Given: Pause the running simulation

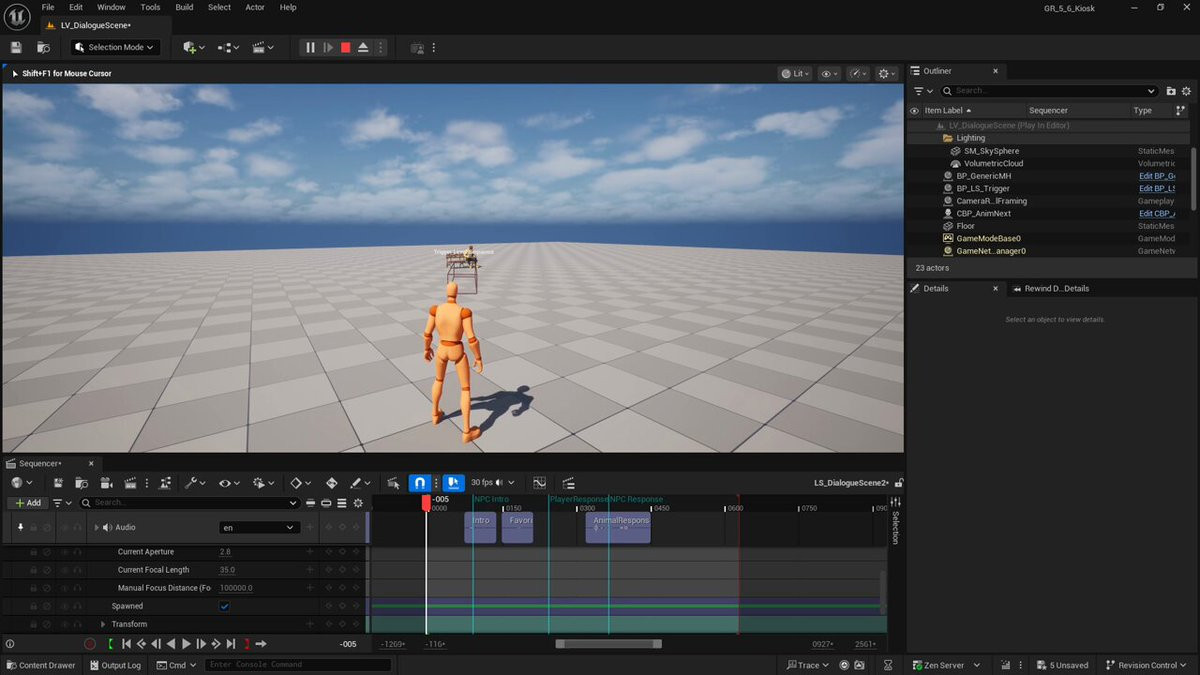Looking at the screenshot, I should click(x=310, y=47).
